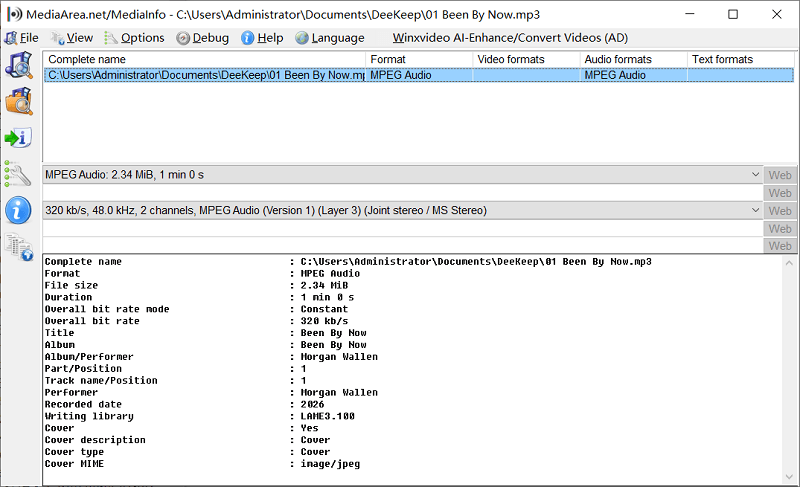Select the 01 Been By Now.mp3 file row
Viewport: 800px width, 487px height.
419,75
